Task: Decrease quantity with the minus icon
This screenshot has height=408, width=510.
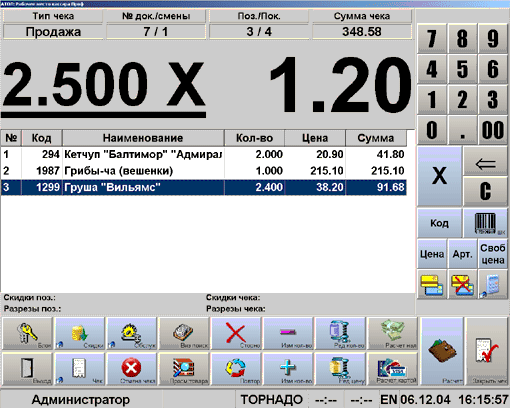Action: (288, 333)
